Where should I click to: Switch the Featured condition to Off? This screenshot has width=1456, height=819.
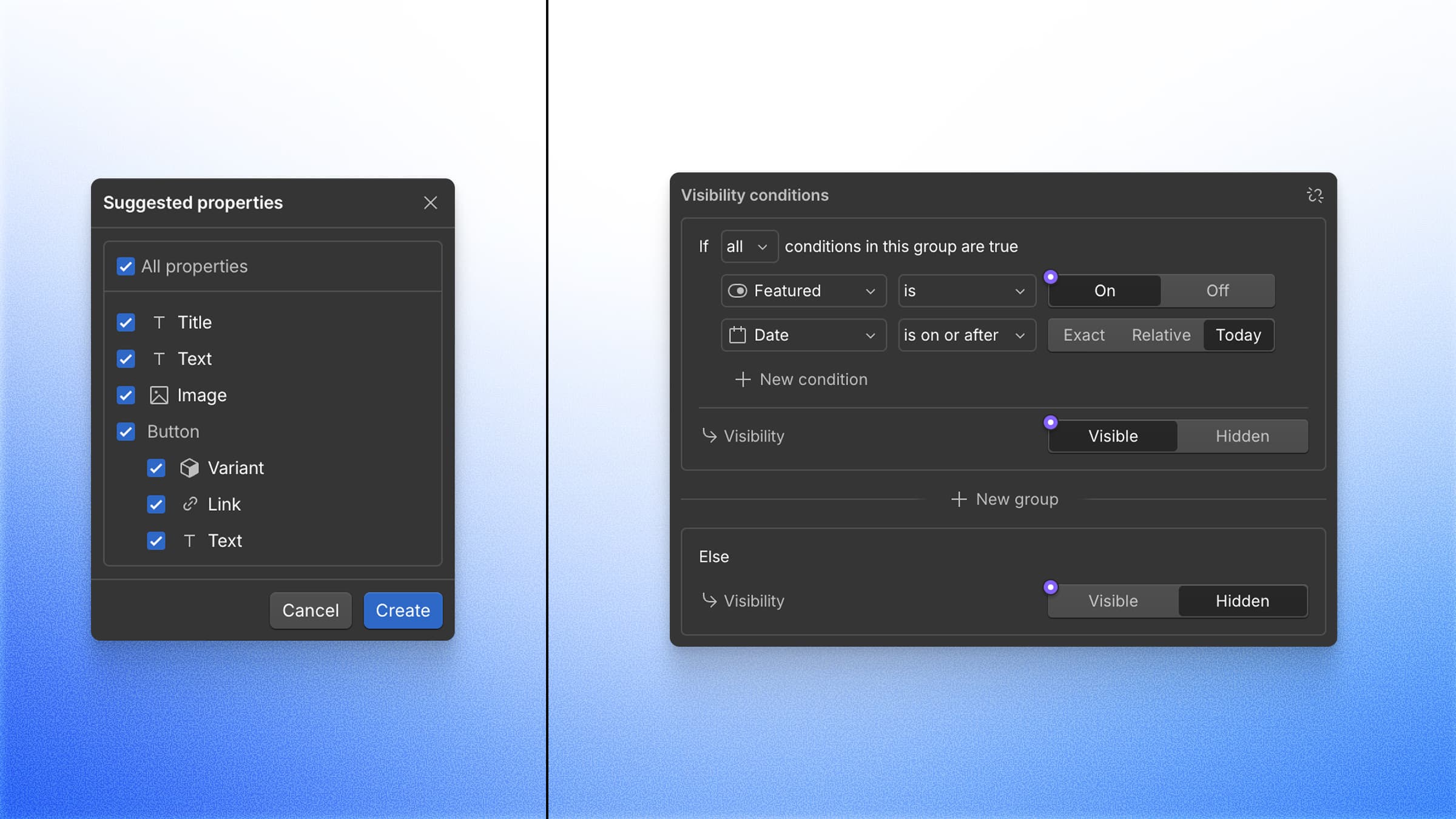[1218, 291]
